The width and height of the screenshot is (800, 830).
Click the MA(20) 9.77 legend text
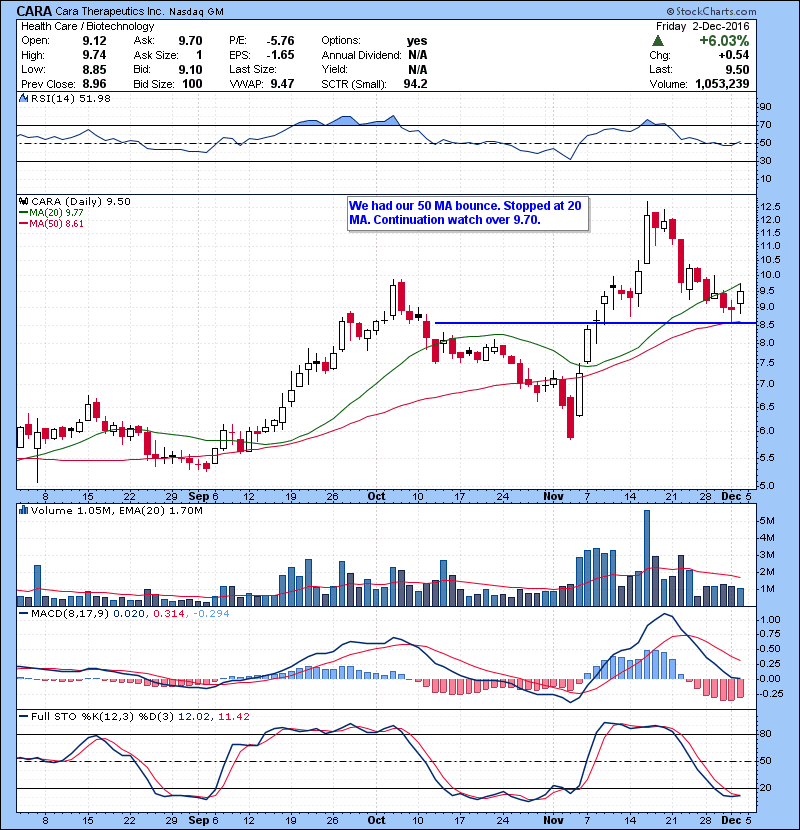click(57, 213)
